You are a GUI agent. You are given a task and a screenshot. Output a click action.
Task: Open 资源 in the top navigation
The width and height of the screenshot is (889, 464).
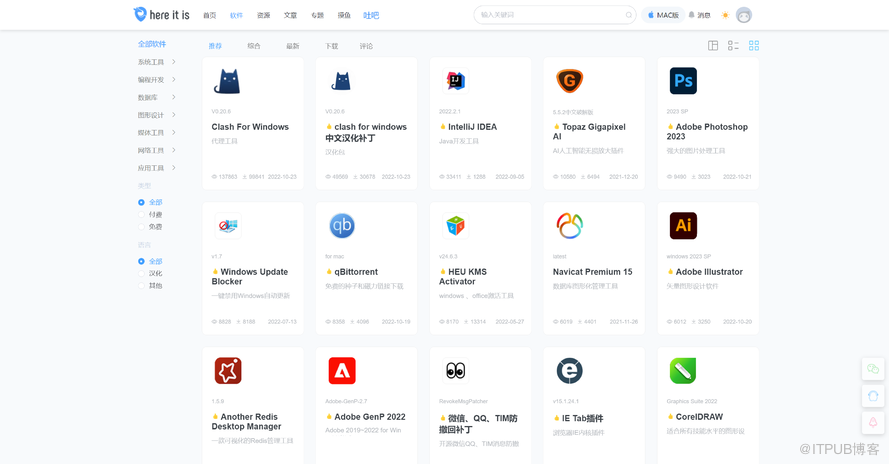click(264, 15)
